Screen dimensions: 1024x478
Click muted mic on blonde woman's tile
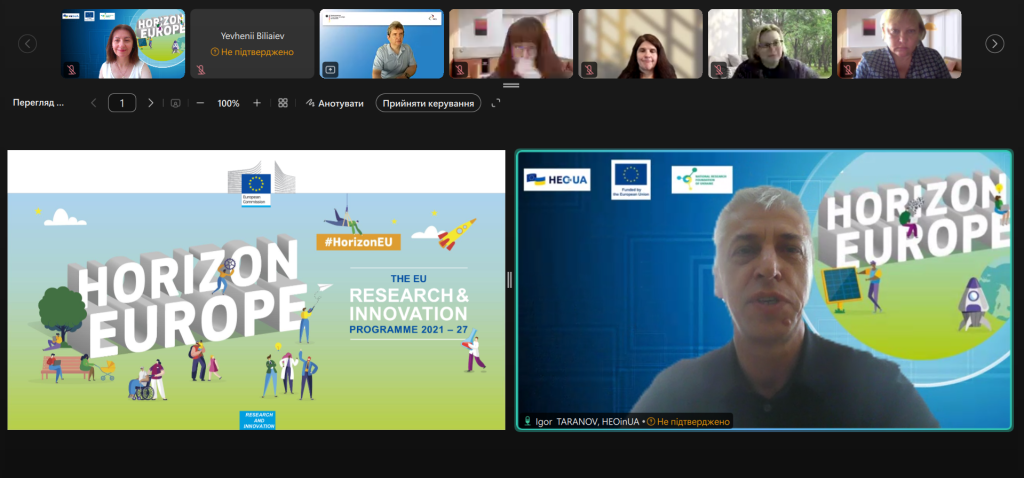pos(848,69)
